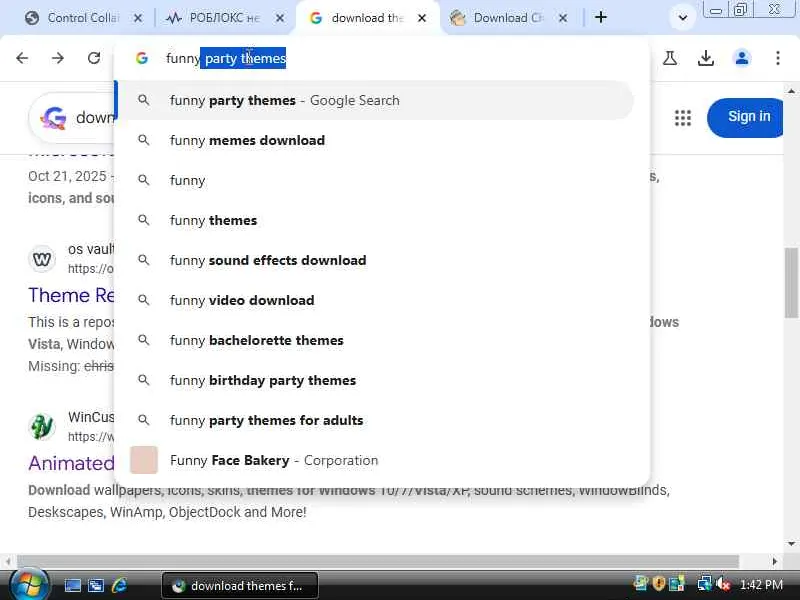Click the 1:42 PM clock
Screen dimensions: 800x600
pyautogui.click(x=761, y=585)
